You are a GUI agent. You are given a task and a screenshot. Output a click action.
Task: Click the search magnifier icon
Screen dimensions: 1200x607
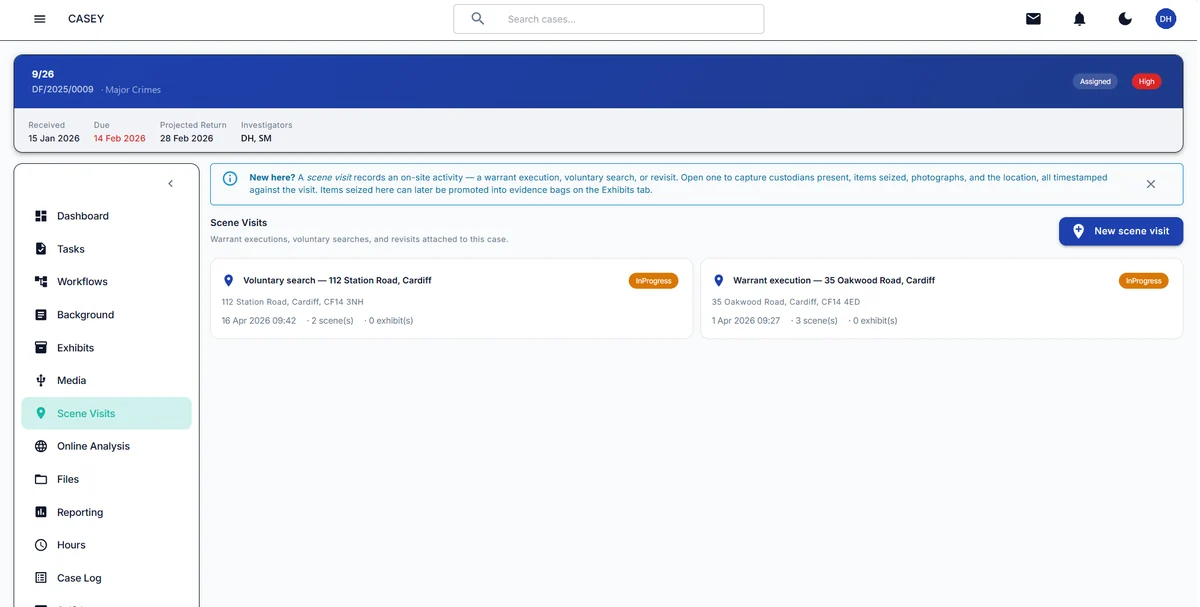pos(478,19)
